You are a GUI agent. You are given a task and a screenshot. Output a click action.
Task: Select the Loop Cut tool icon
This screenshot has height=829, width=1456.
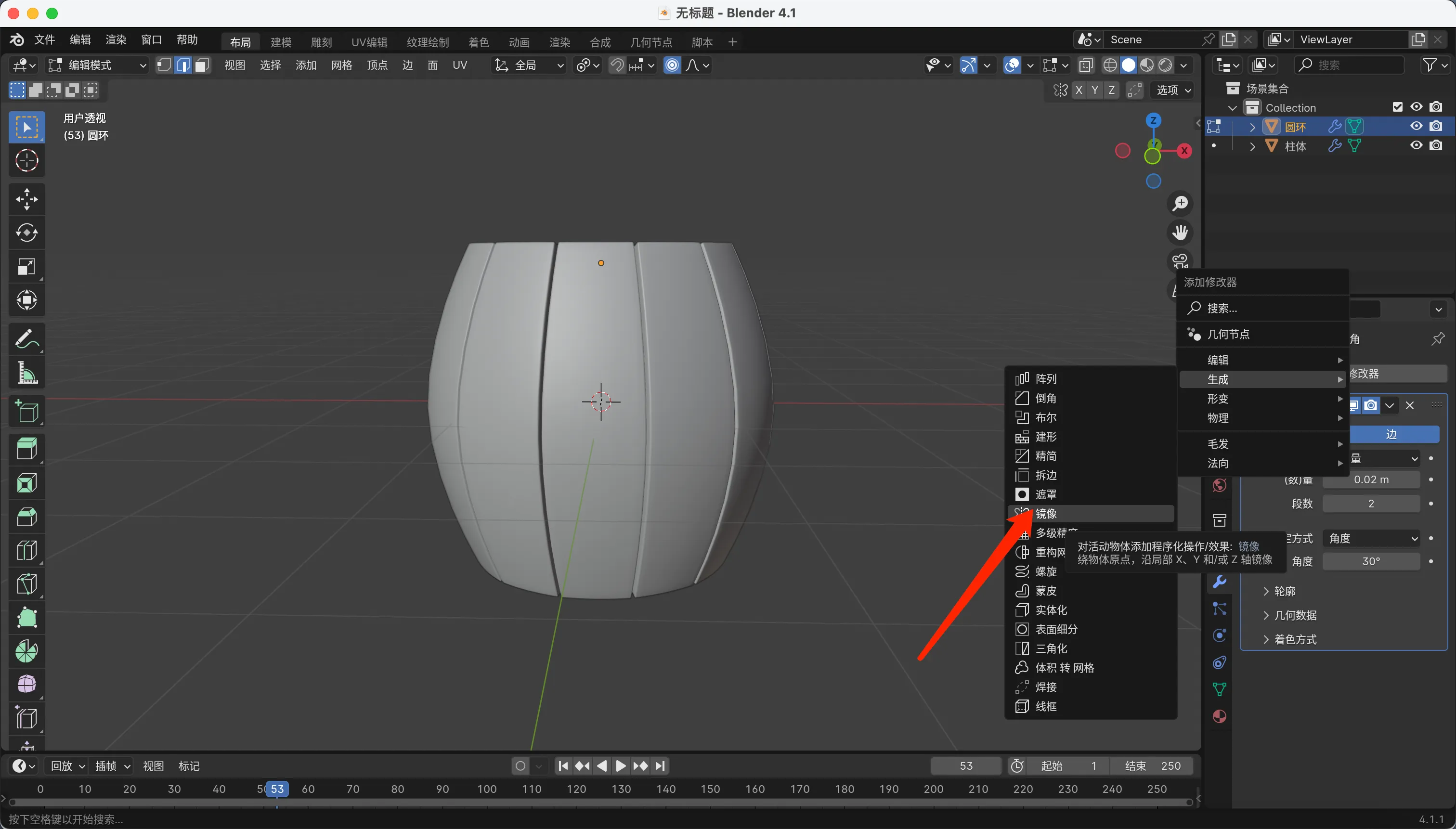point(26,550)
